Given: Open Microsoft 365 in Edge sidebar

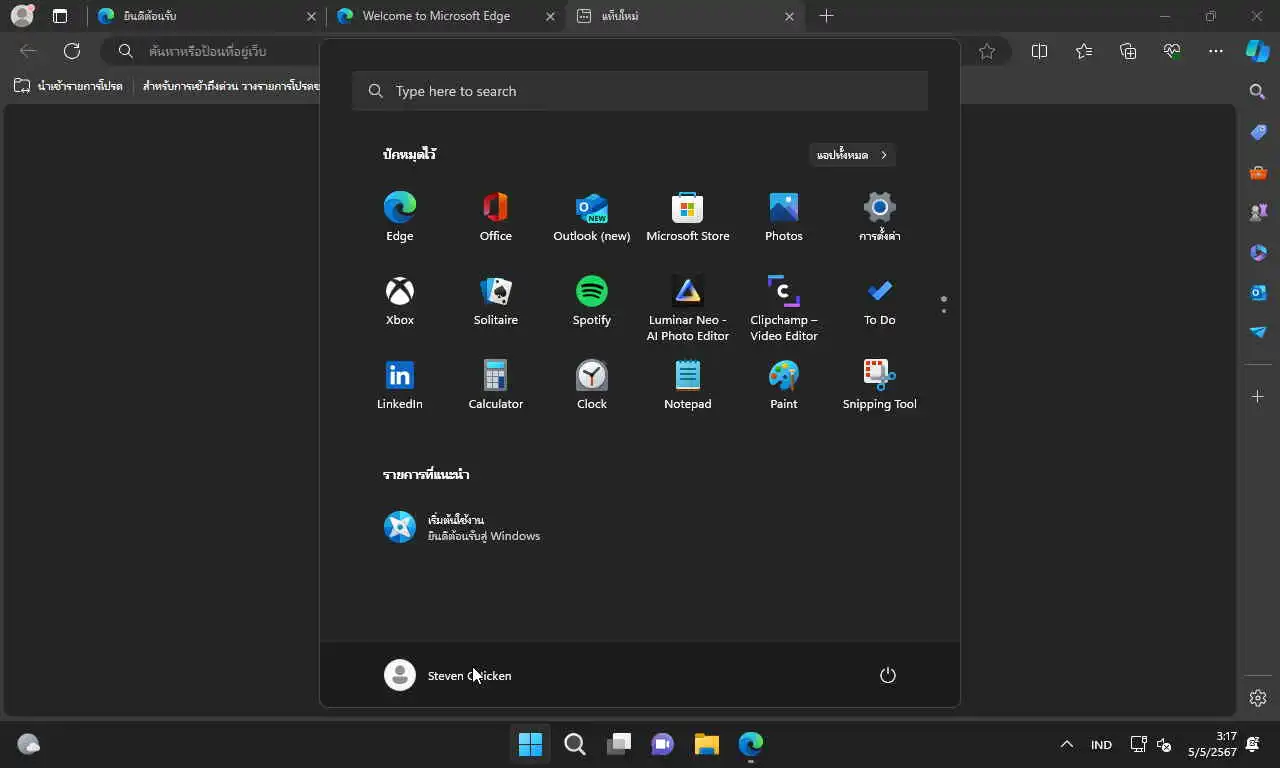Looking at the screenshot, I should tap(1258, 252).
